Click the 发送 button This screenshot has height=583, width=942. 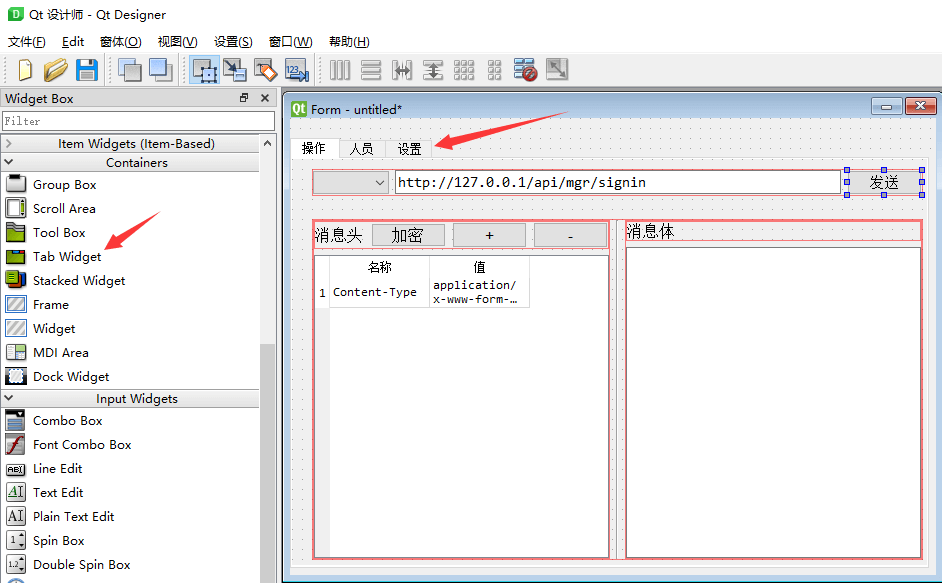(x=884, y=183)
